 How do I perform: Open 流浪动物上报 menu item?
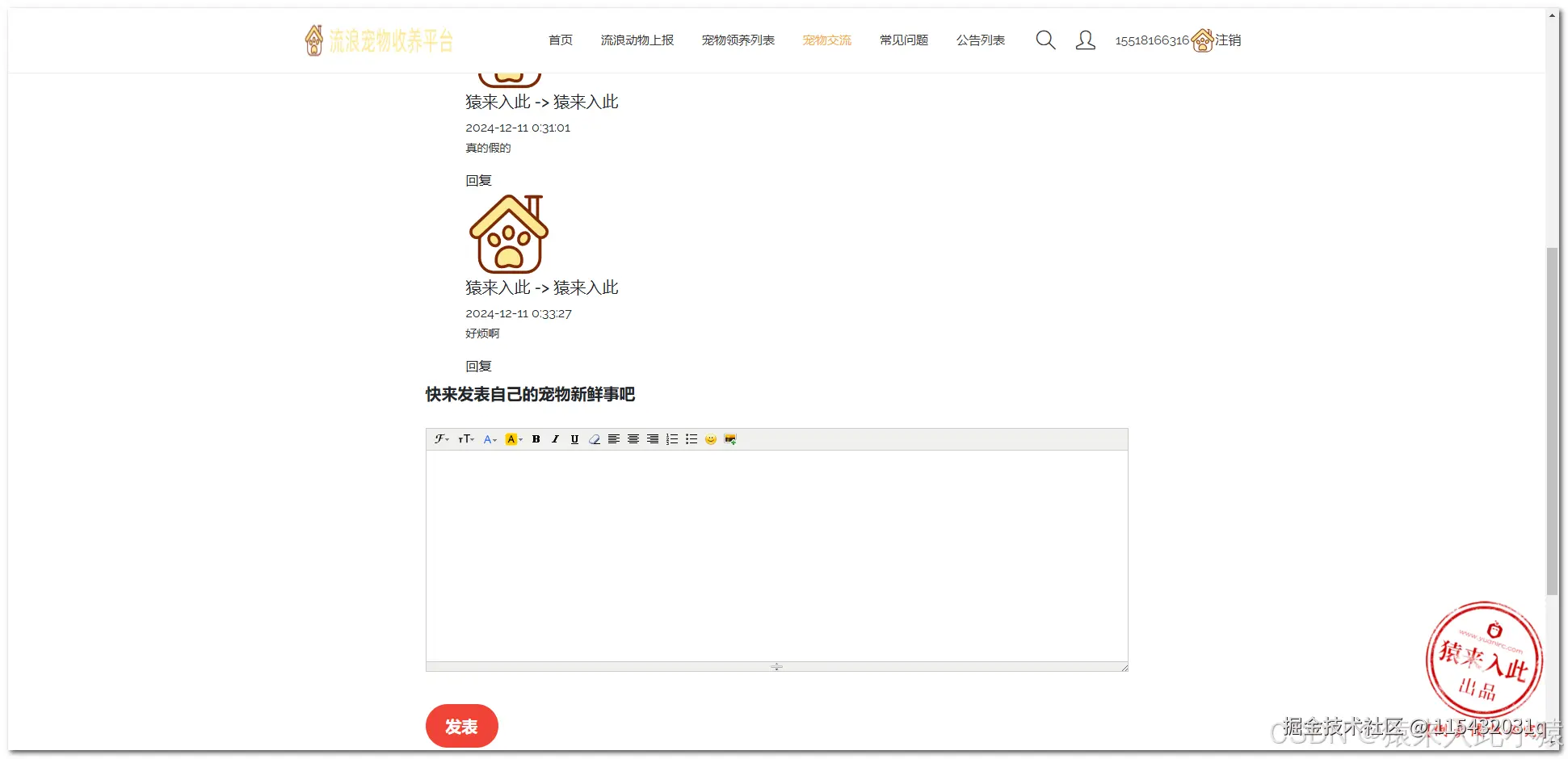(637, 40)
